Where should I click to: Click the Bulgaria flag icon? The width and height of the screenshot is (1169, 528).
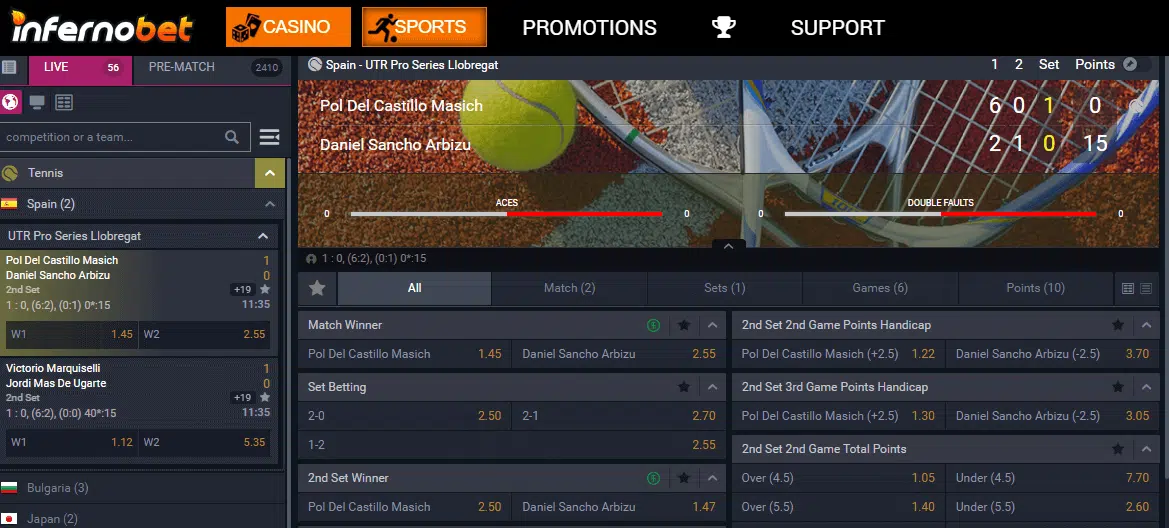[10, 488]
